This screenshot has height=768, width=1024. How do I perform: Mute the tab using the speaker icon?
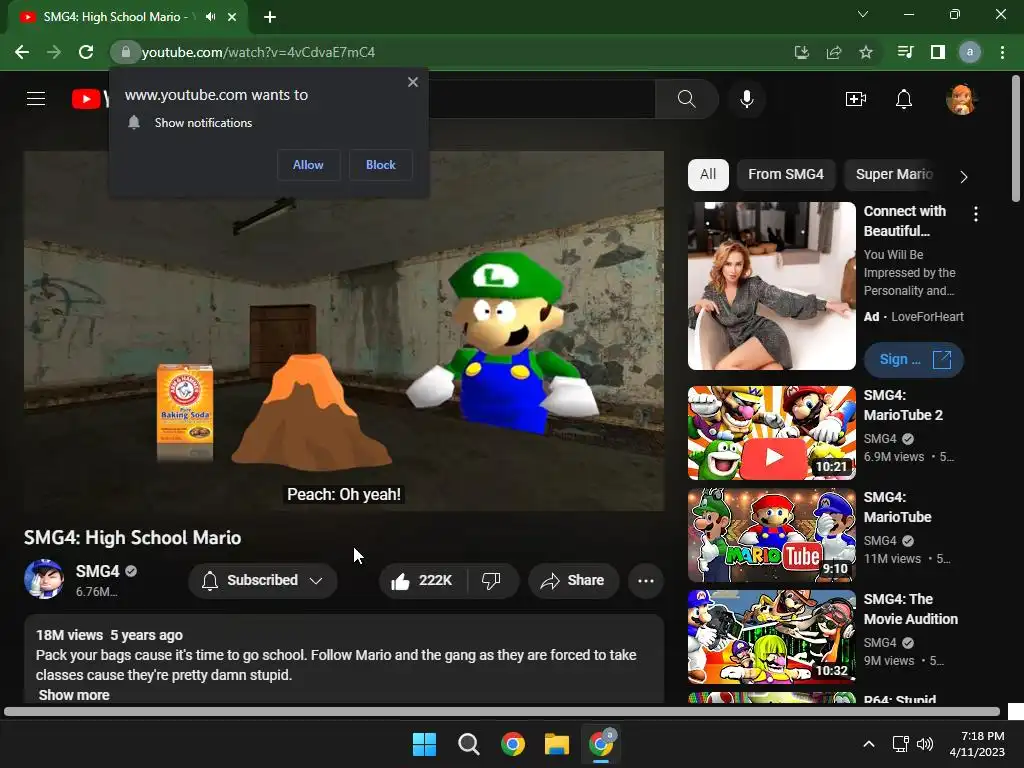coord(210,17)
